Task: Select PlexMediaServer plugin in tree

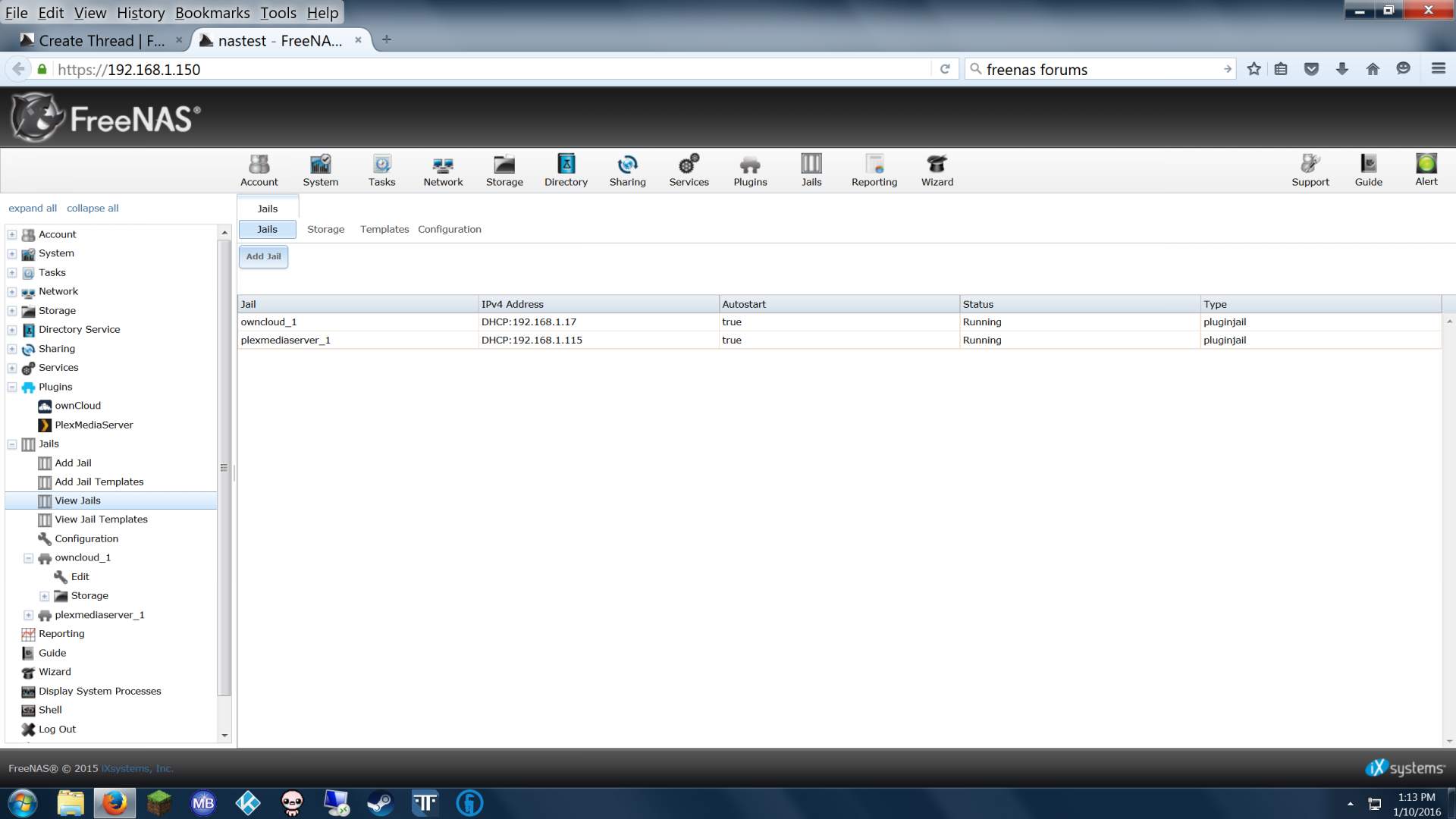Action: (93, 425)
